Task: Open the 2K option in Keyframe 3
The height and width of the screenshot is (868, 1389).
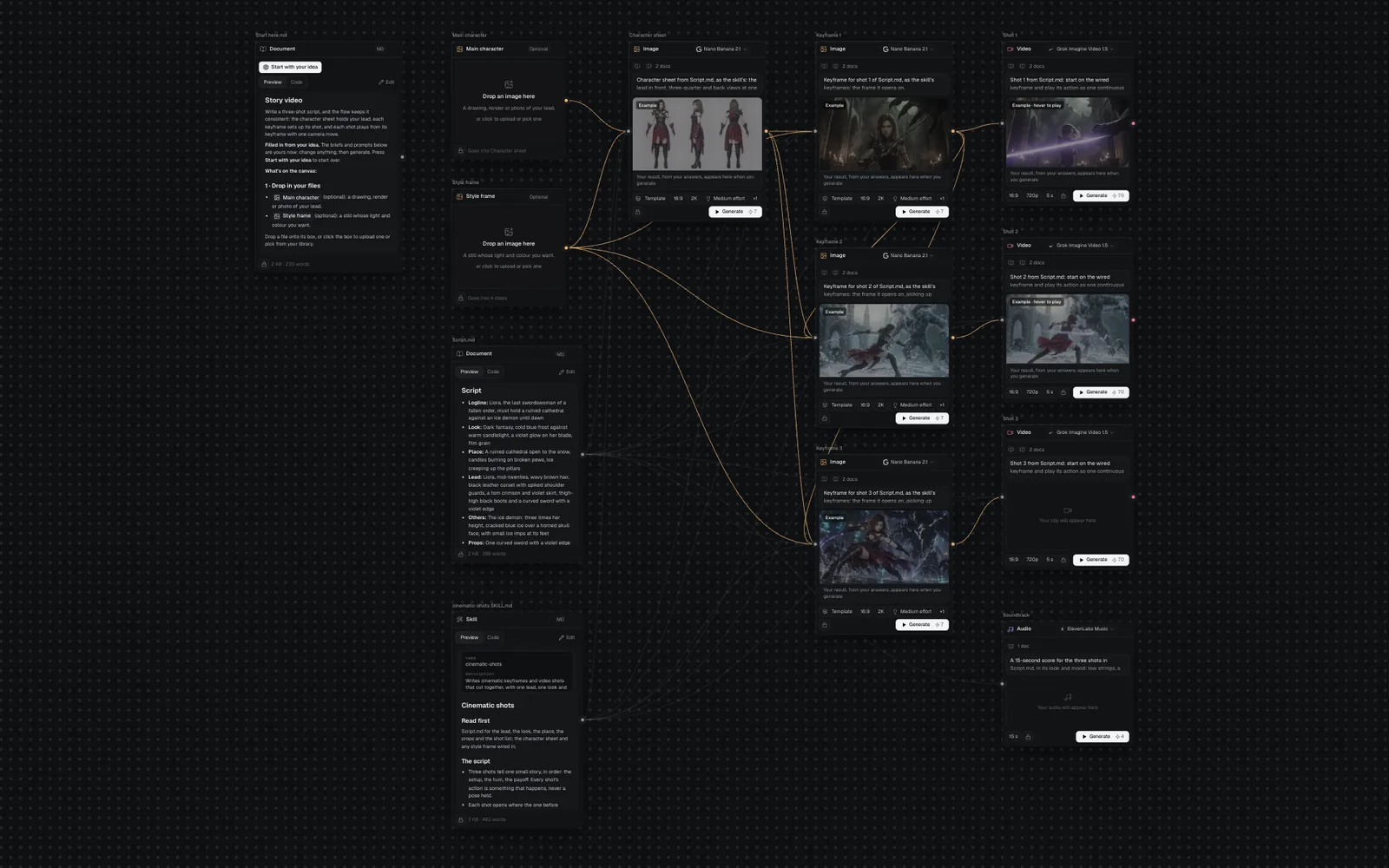Action: coord(880,612)
